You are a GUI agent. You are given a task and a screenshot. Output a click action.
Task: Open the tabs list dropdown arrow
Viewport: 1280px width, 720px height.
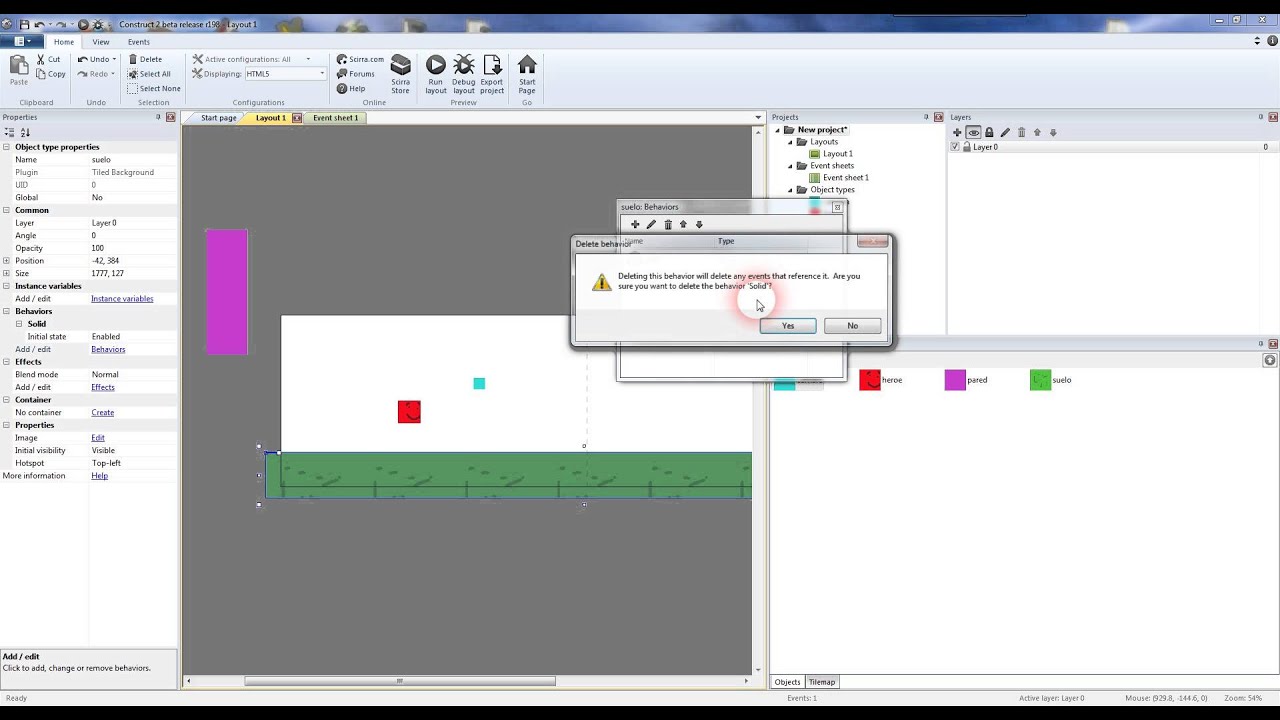point(758,118)
